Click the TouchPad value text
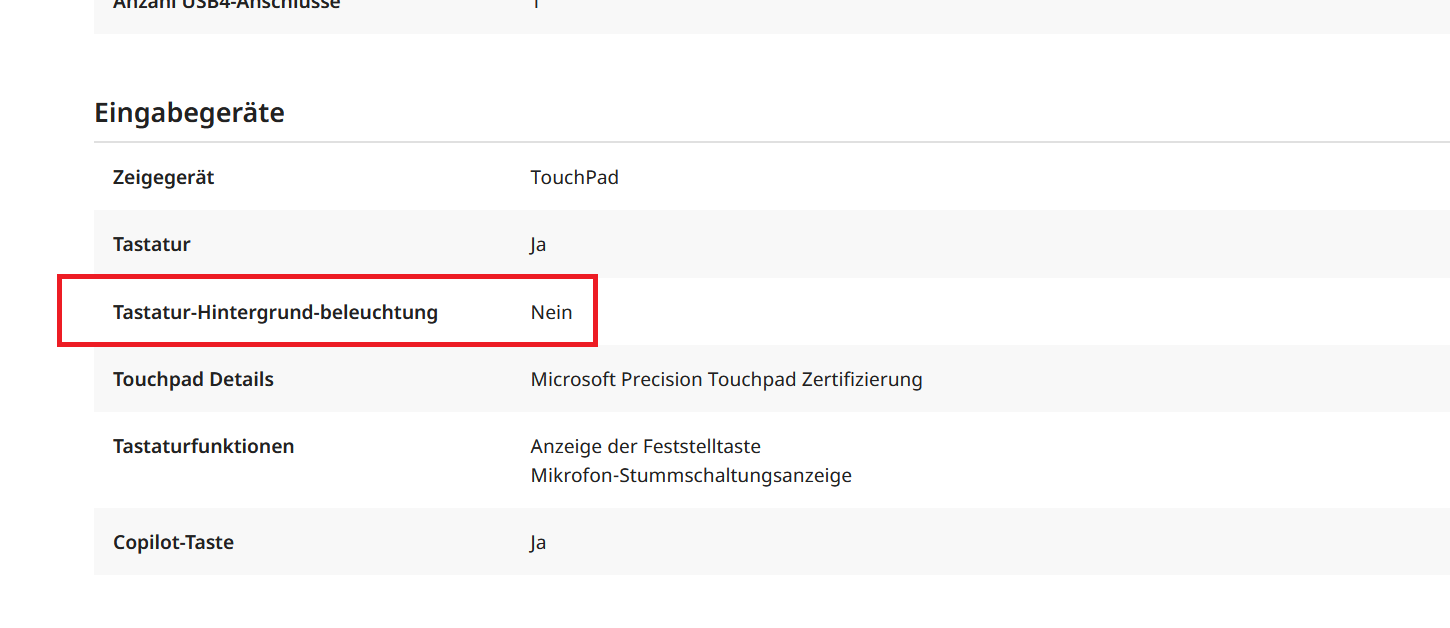1450x628 pixels. pyautogui.click(x=574, y=178)
